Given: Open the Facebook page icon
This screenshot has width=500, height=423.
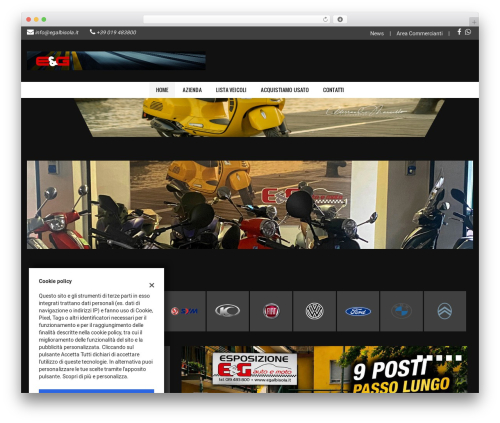Looking at the screenshot, I should click(459, 32).
